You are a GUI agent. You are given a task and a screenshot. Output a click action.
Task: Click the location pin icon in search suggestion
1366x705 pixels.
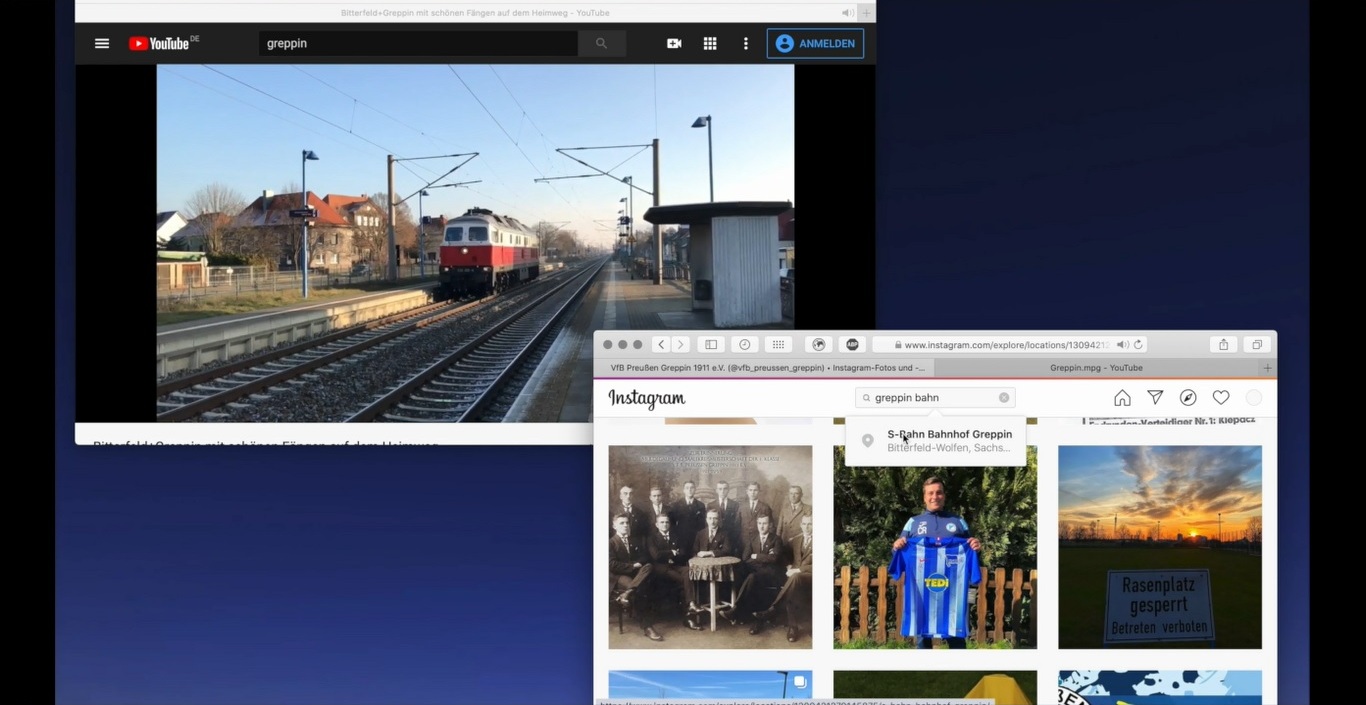[868, 441]
